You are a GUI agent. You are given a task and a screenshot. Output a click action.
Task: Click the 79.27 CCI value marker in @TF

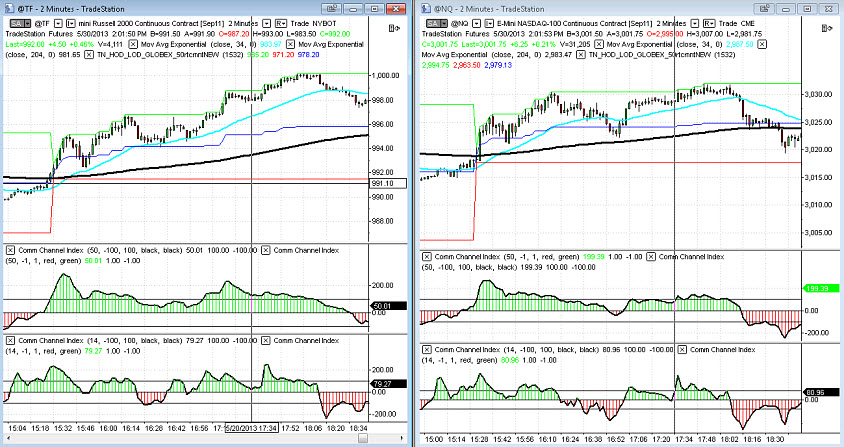point(388,384)
